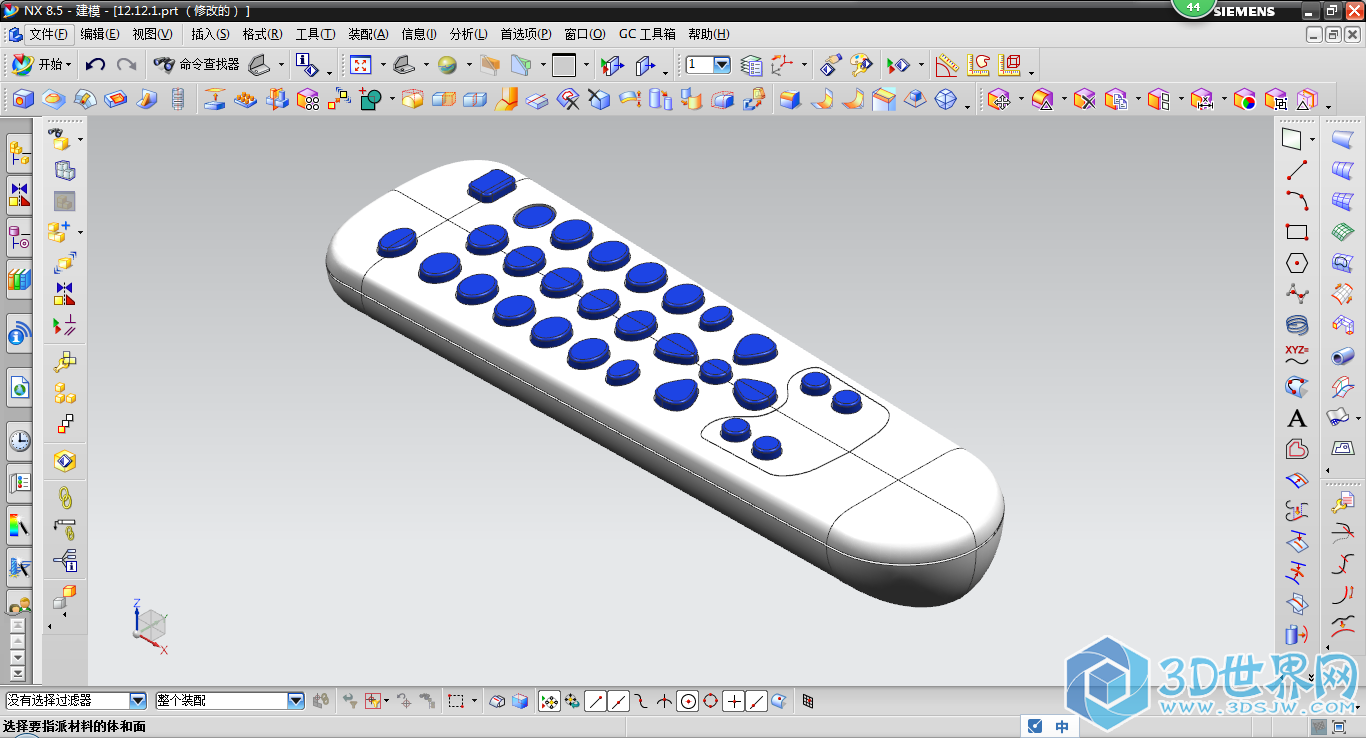The width and height of the screenshot is (1366, 738).
Task: Click the Fit view icon
Action: 361,65
